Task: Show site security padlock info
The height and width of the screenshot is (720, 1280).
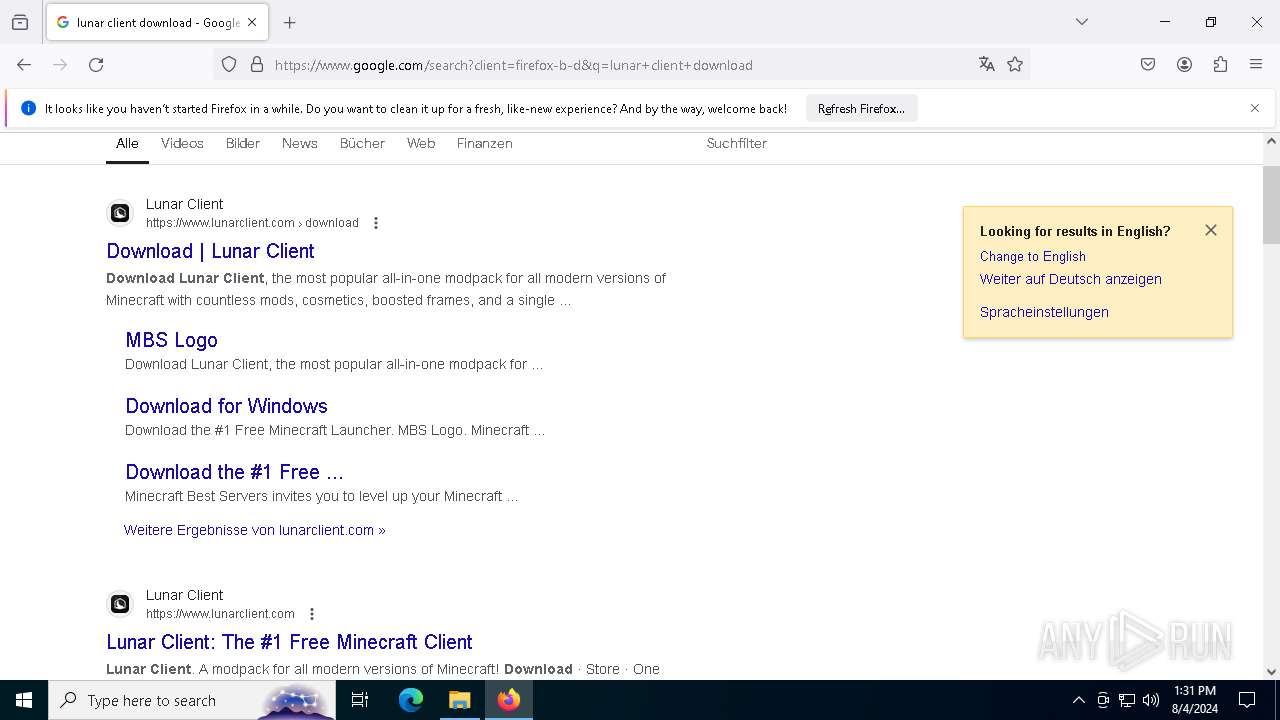Action: coord(257,65)
